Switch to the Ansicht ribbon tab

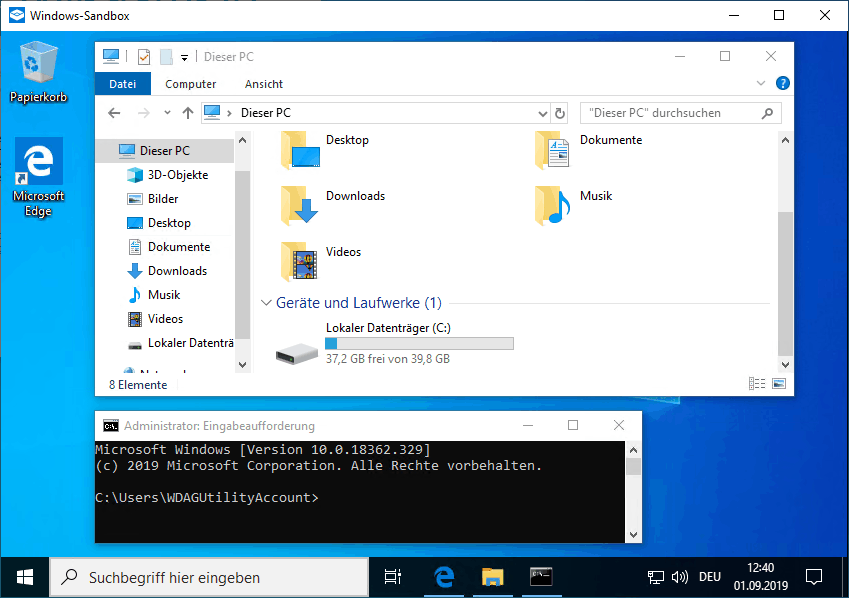pos(264,84)
